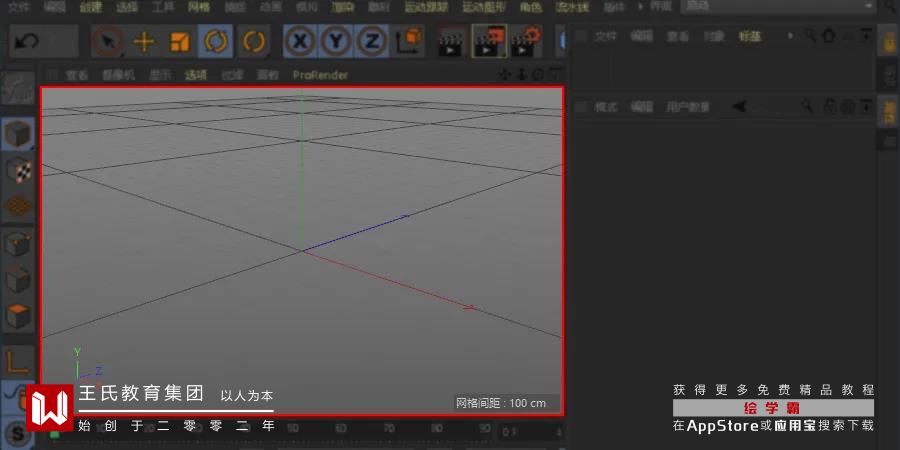Select the highlighted Rotate tool
This screenshot has width=900, height=450.
tap(216, 41)
